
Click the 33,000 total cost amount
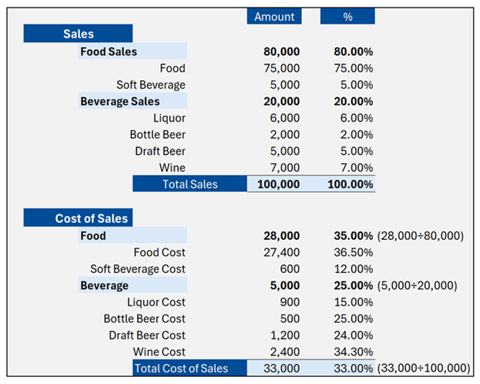(x=281, y=368)
